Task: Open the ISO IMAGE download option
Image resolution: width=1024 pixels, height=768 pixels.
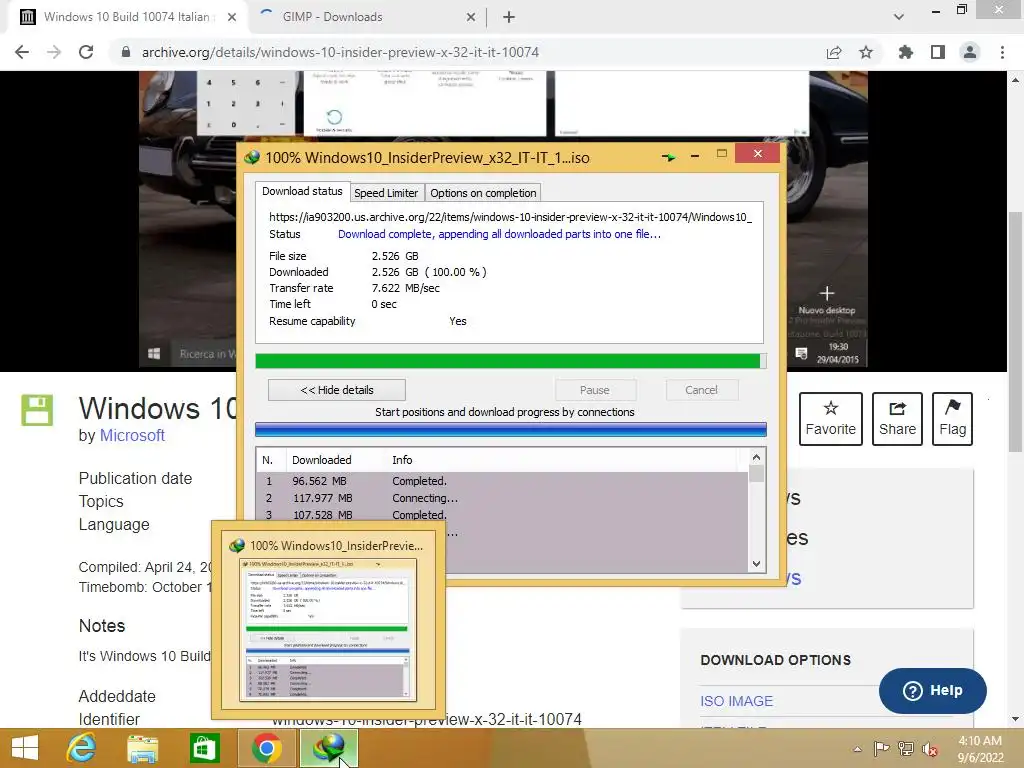Action: 737,701
